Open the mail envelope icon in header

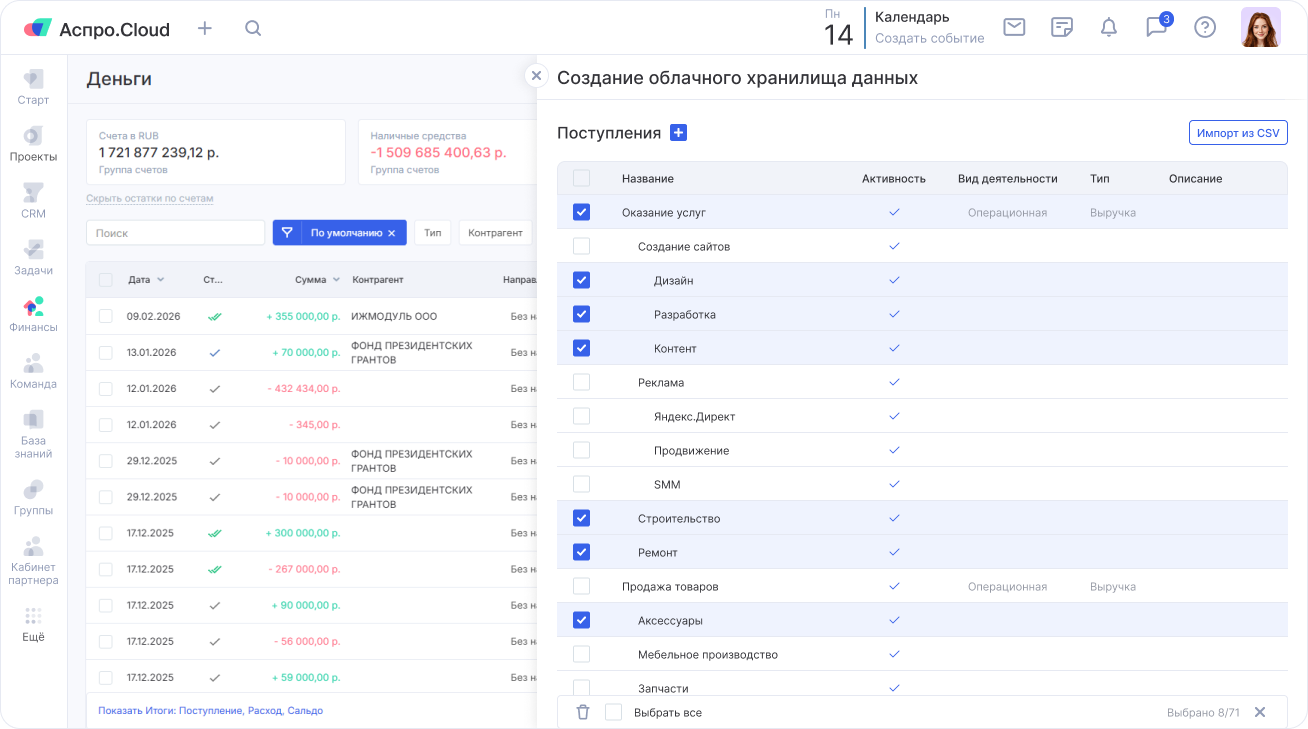[x=1014, y=28]
